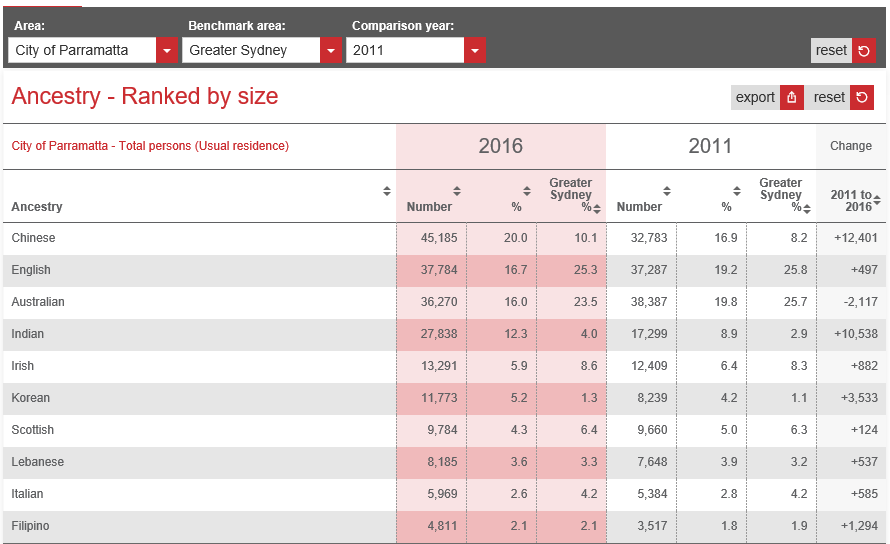The image size is (890, 544).
Task: Click City of Parramatta Total persons subtitle
Action: 150,146
